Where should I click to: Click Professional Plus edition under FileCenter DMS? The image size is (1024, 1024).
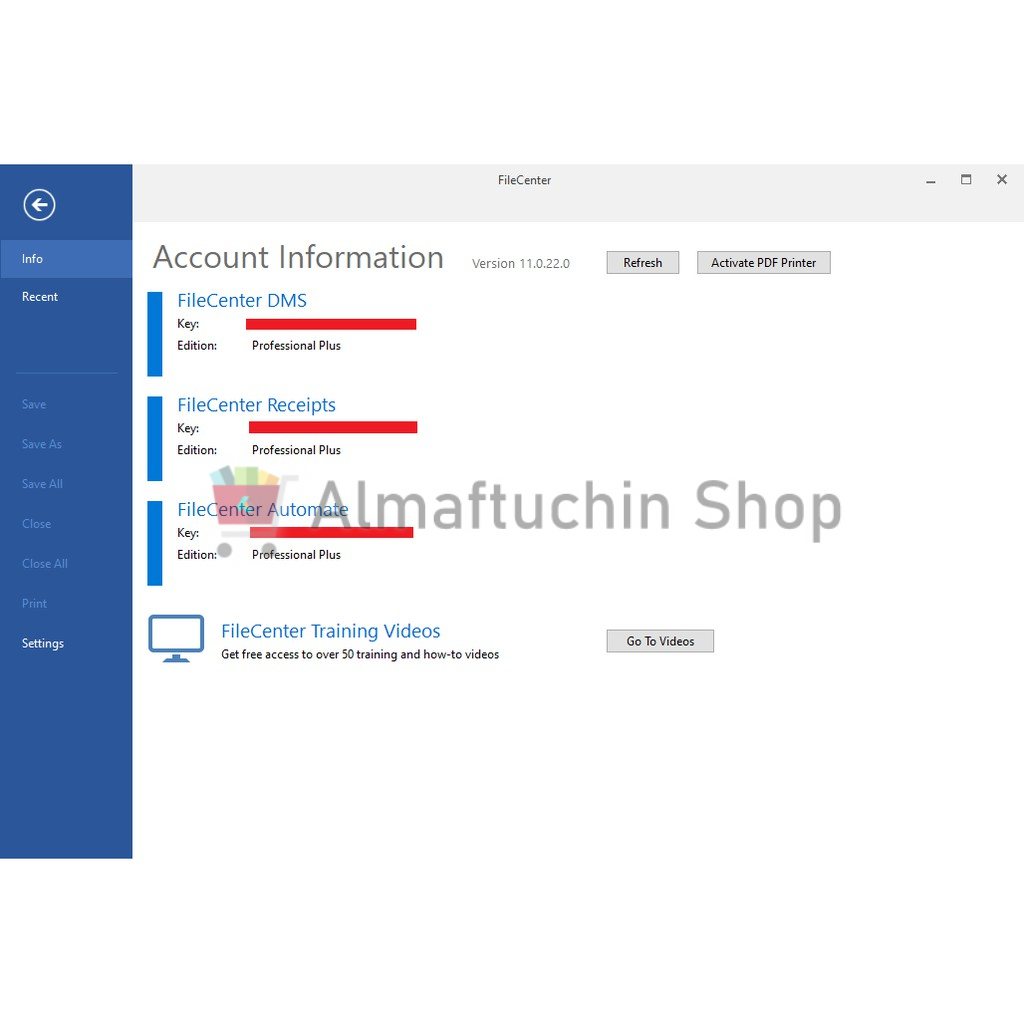click(296, 345)
